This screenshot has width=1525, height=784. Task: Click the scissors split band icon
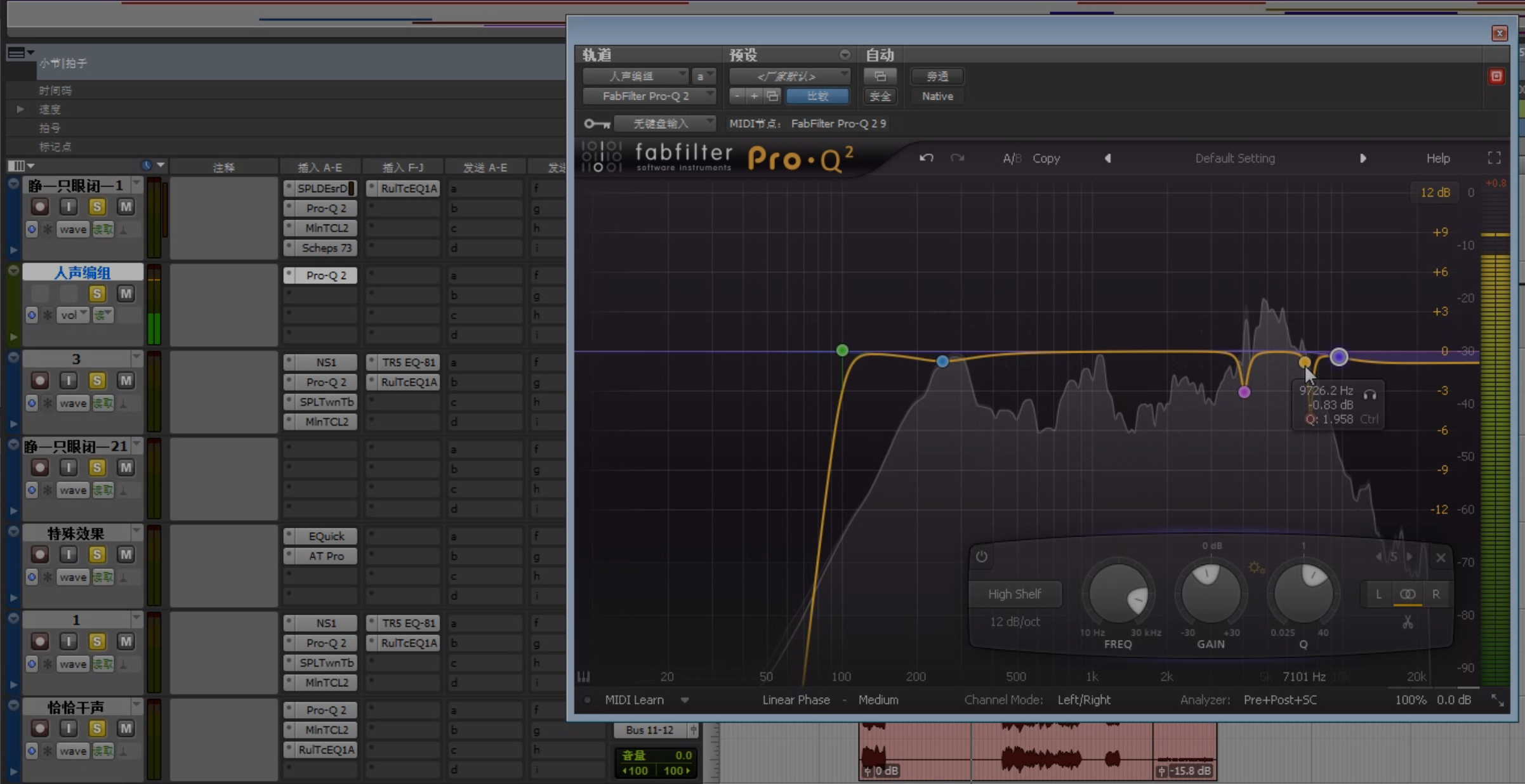(1407, 623)
